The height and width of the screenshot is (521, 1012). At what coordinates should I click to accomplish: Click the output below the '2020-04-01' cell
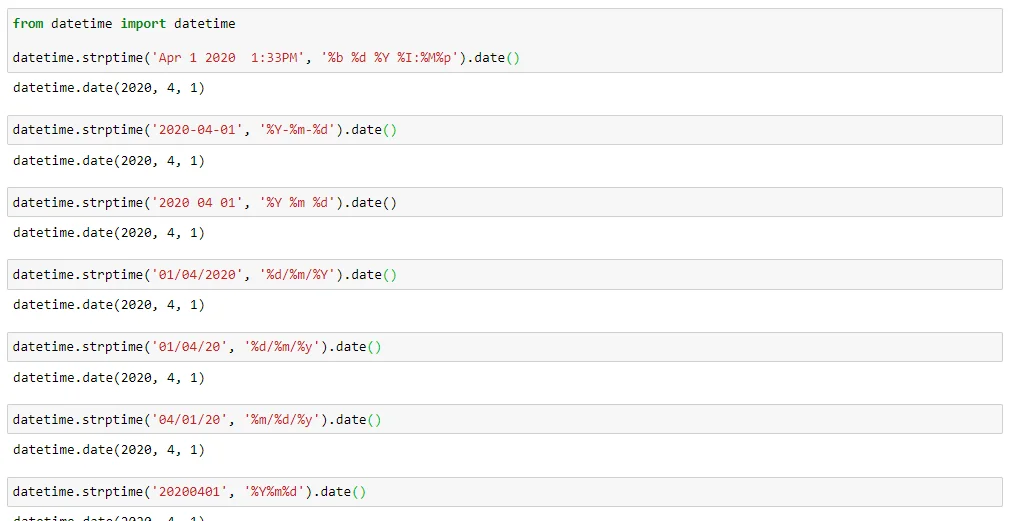tap(109, 160)
